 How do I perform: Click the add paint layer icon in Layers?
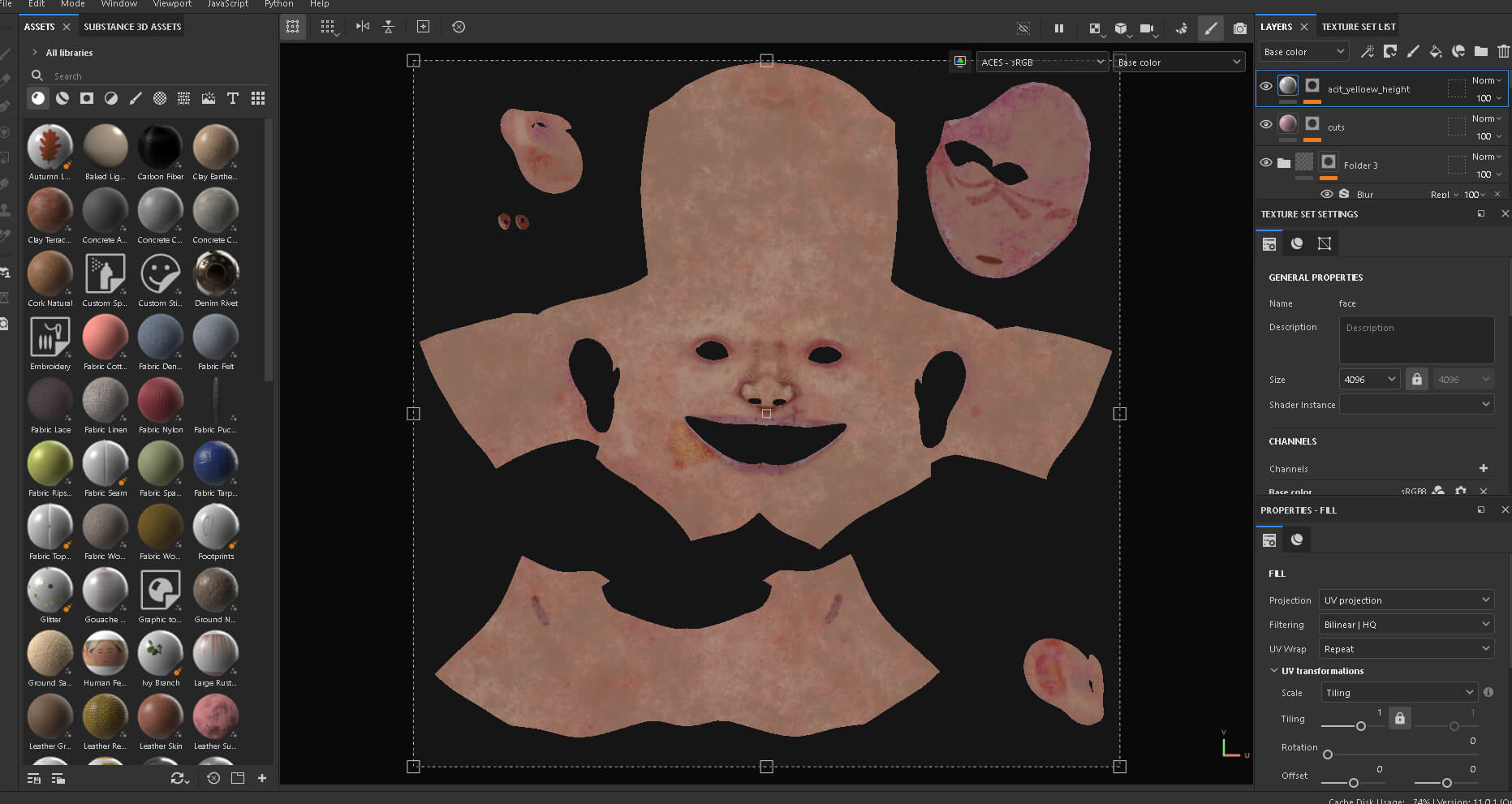1413,51
